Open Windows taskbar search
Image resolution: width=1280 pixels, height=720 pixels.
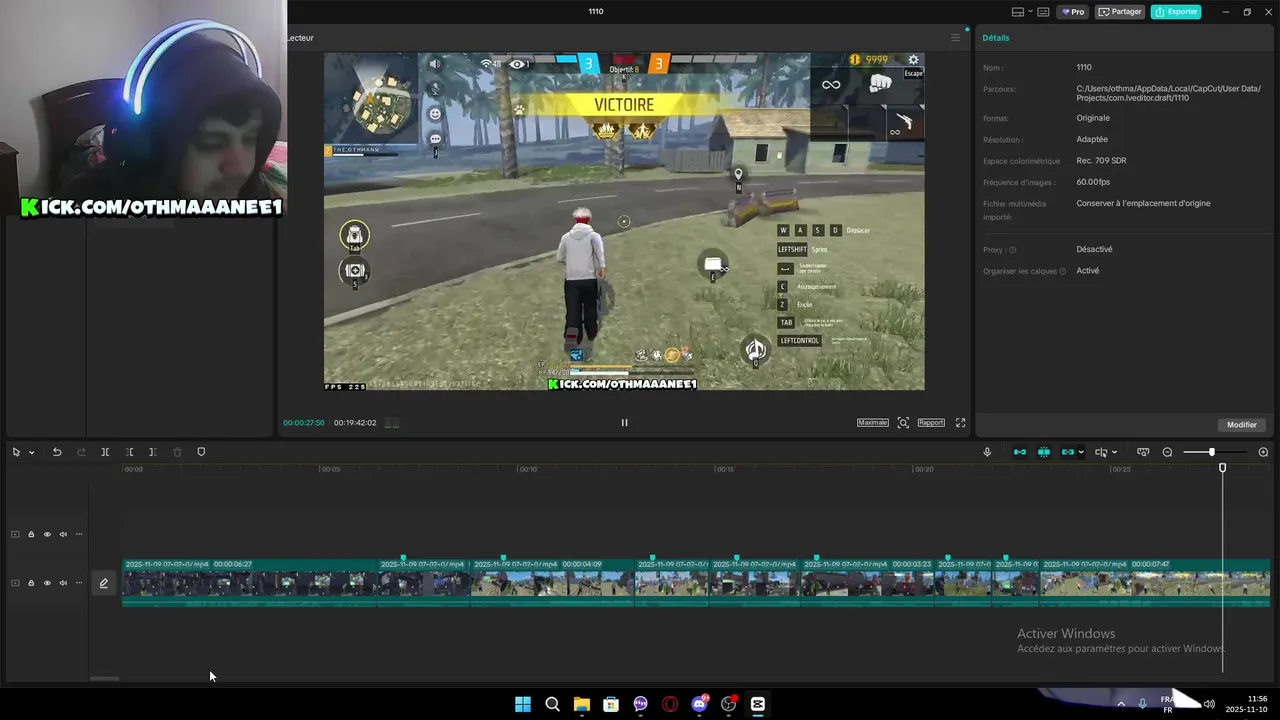click(x=552, y=704)
